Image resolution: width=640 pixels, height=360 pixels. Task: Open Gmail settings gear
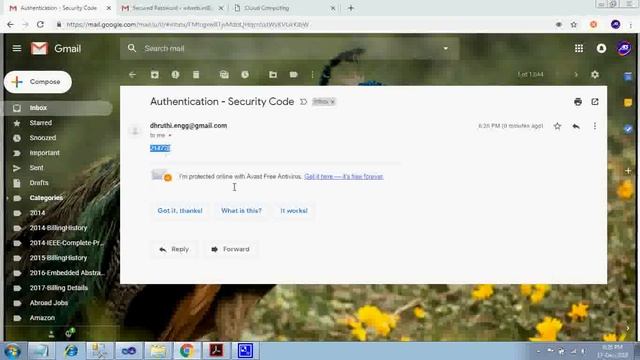point(595,75)
